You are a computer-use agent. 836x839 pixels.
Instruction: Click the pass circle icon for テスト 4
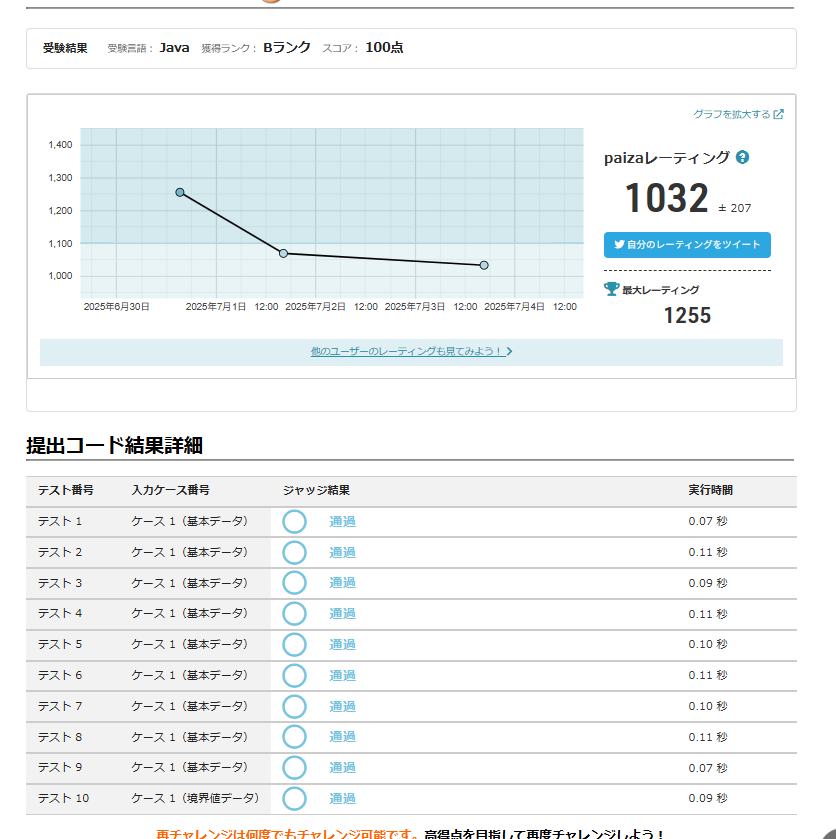click(294, 614)
